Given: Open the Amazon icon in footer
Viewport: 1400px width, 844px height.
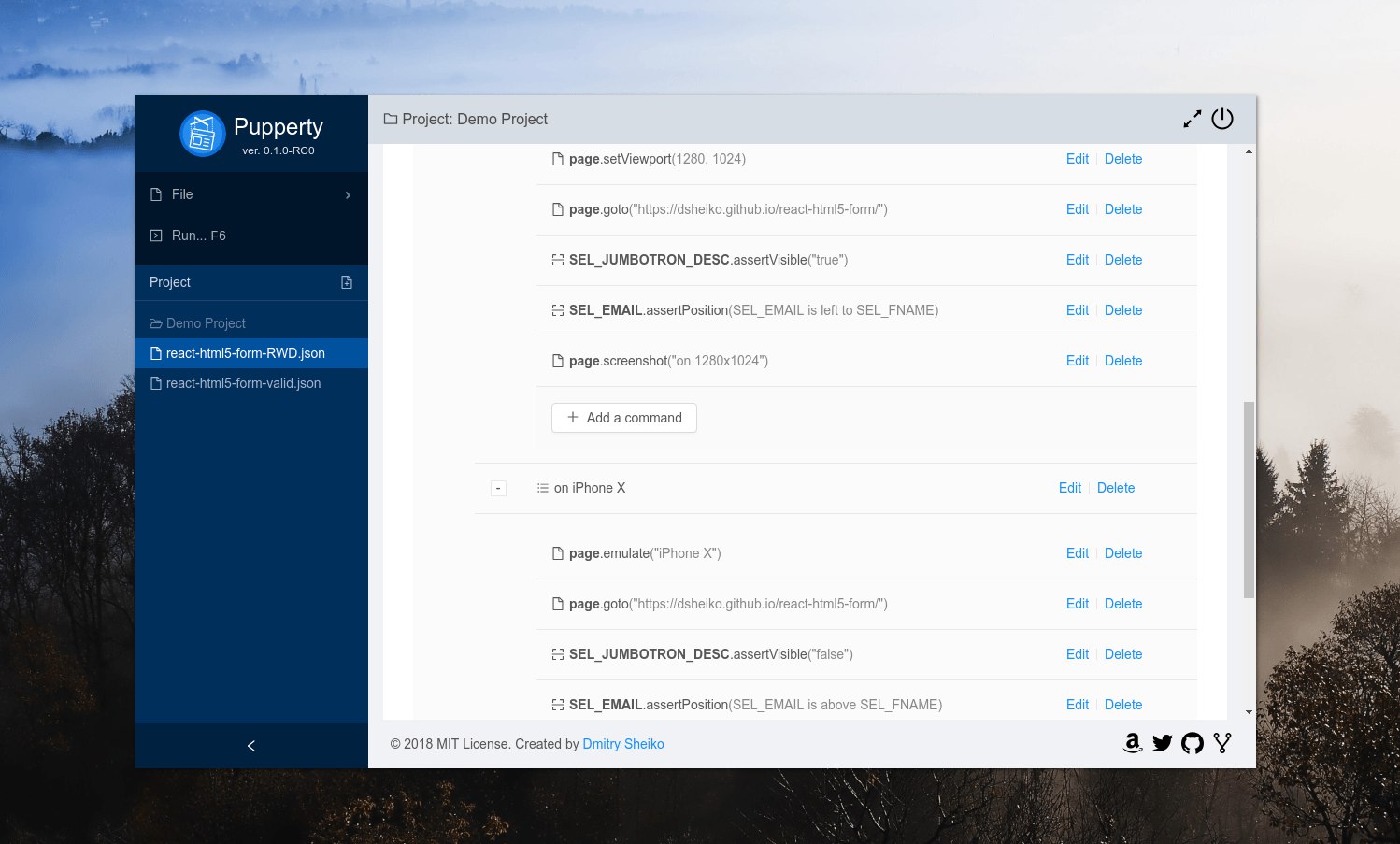Looking at the screenshot, I should click(1133, 743).
